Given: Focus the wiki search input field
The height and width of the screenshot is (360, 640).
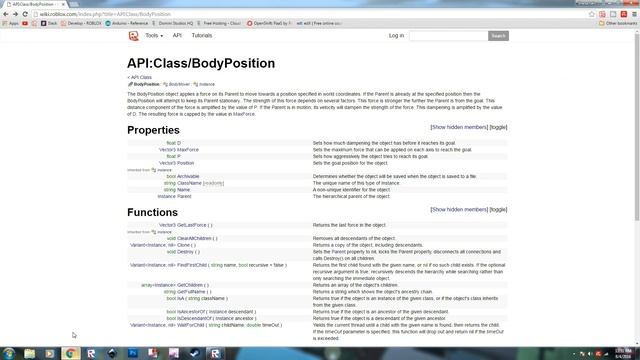Looking at the screenshot, I should click(449, 36).
